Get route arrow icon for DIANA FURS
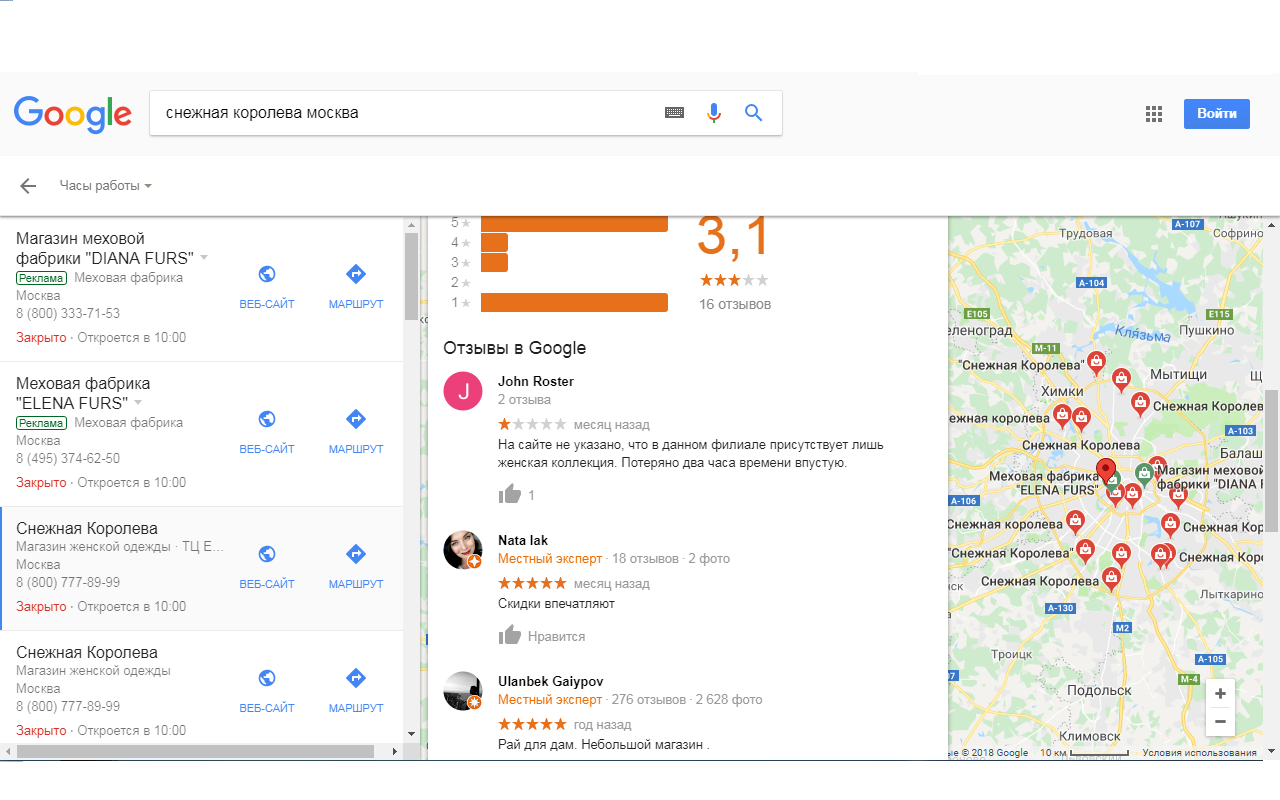This screenshot has height=800, width=1280. pos(356,274)
